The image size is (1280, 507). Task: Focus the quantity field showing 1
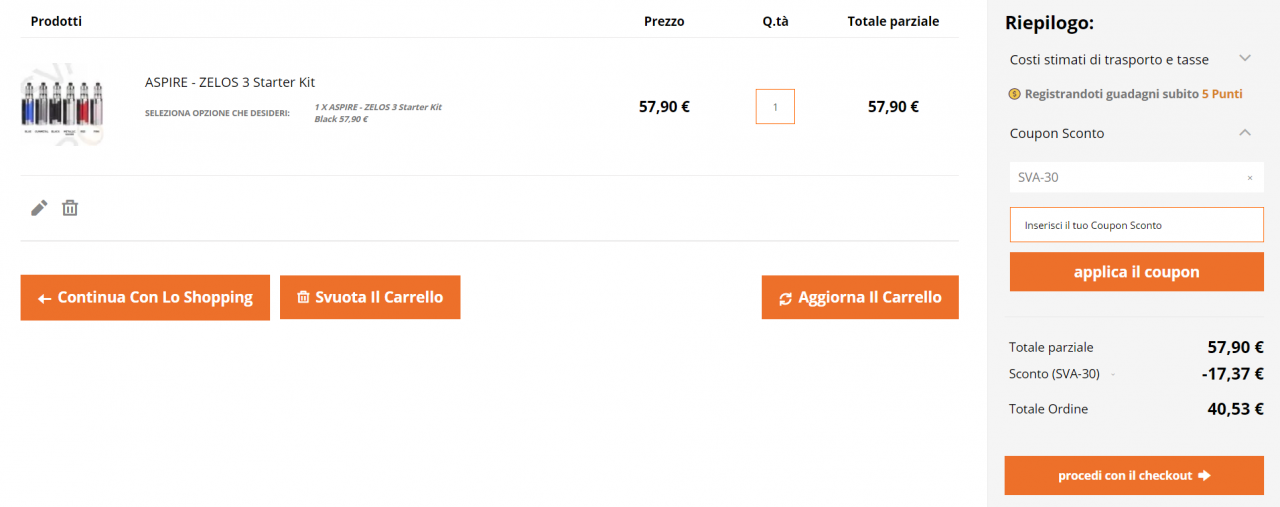click(x=775, y=107)
